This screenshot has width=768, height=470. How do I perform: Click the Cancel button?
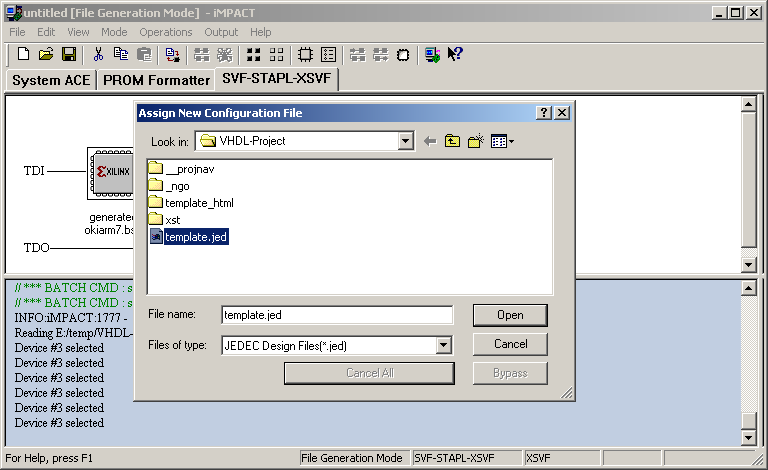(x=510, y=344)
